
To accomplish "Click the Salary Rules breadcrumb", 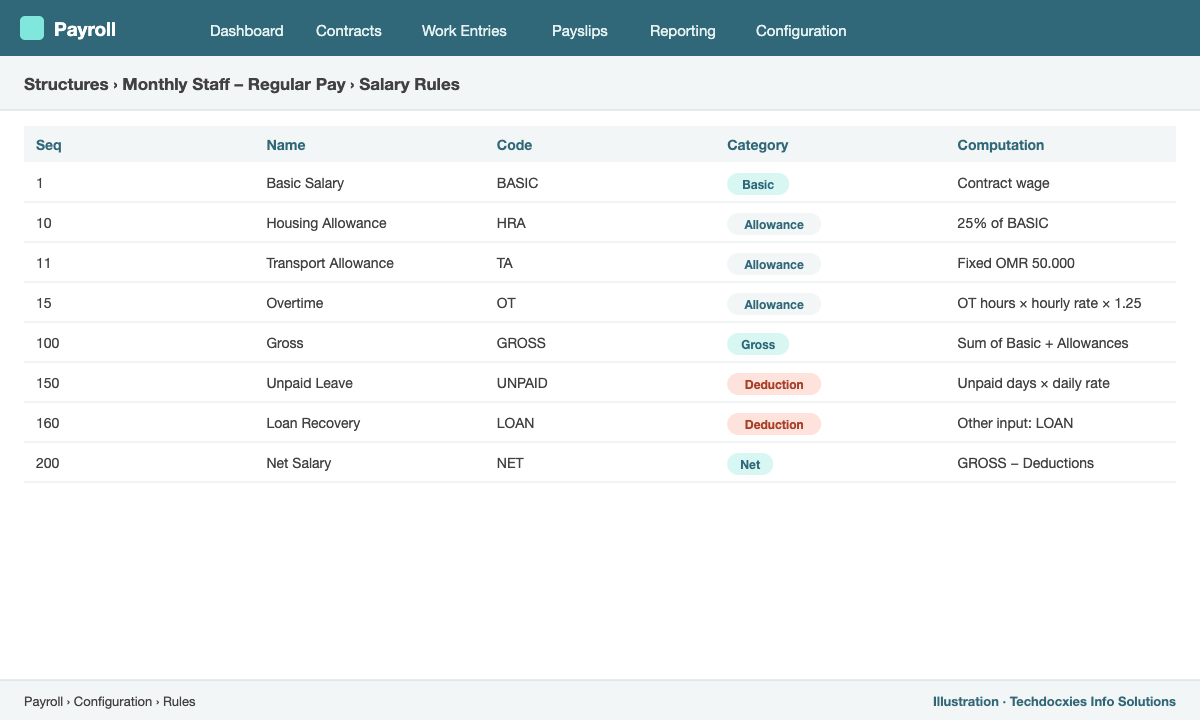I will click(x=410, y=85).
